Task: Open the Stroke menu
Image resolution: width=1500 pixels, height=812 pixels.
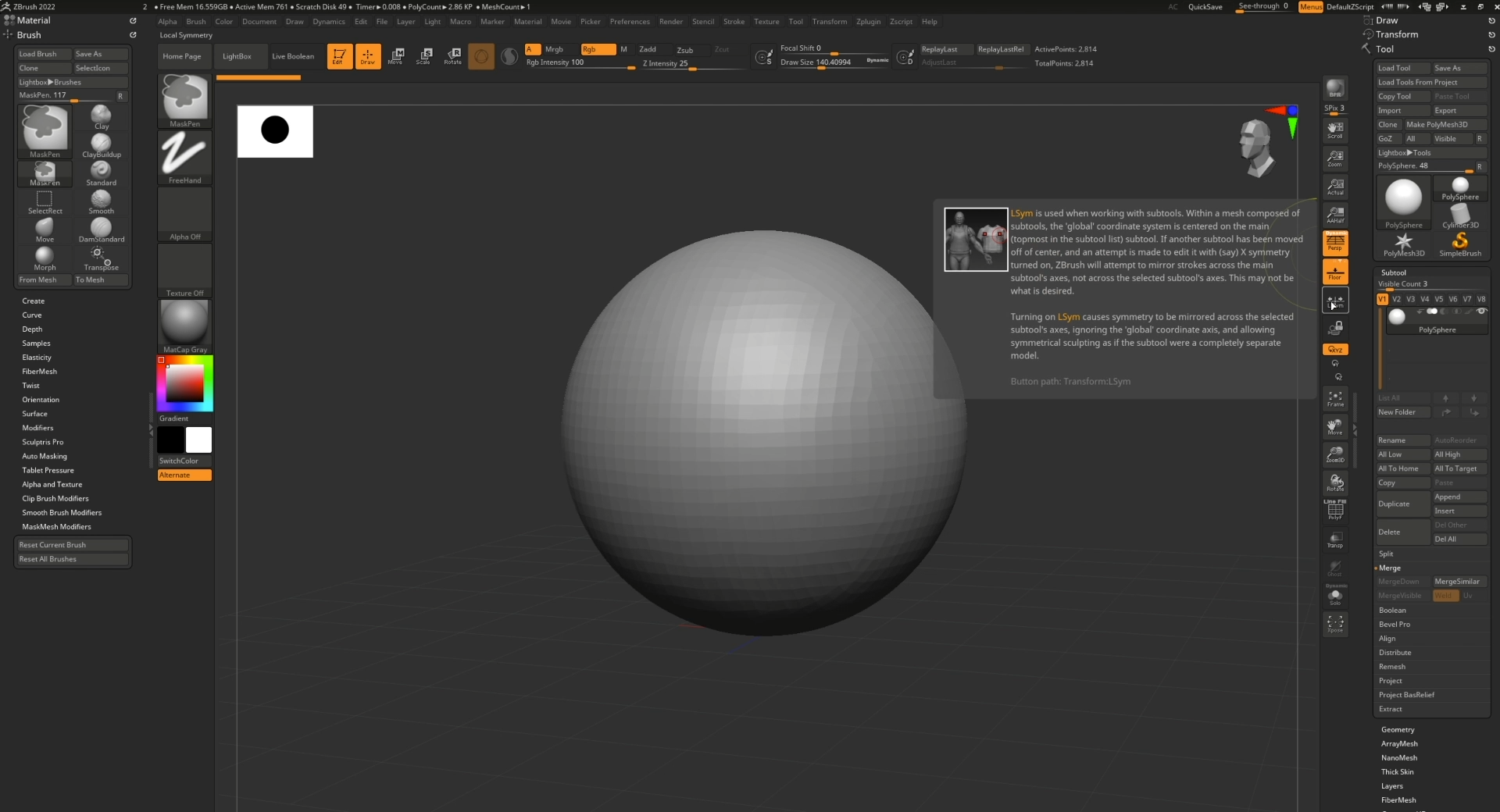Action: click(734, 22)
